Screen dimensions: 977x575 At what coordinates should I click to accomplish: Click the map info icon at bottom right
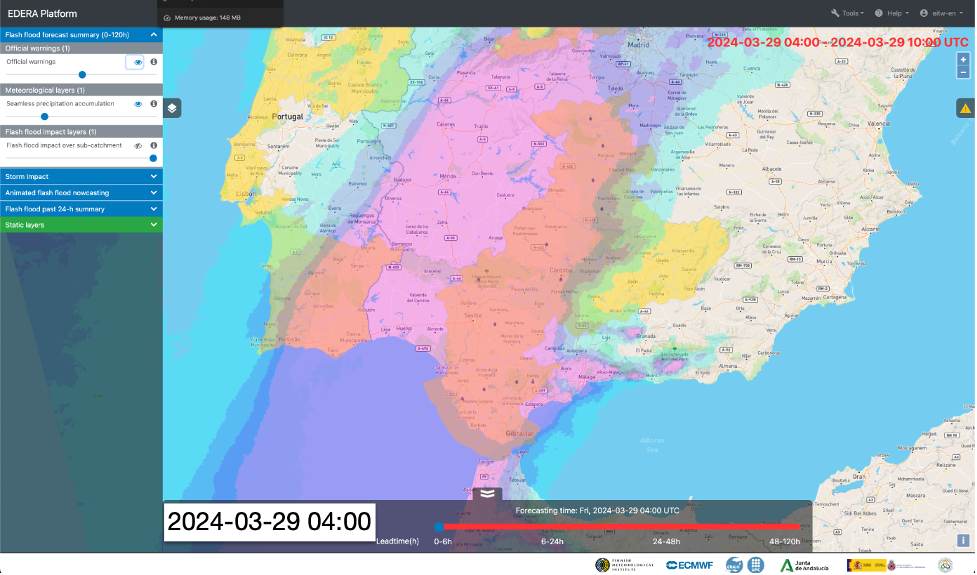click(x=963, y=541)
